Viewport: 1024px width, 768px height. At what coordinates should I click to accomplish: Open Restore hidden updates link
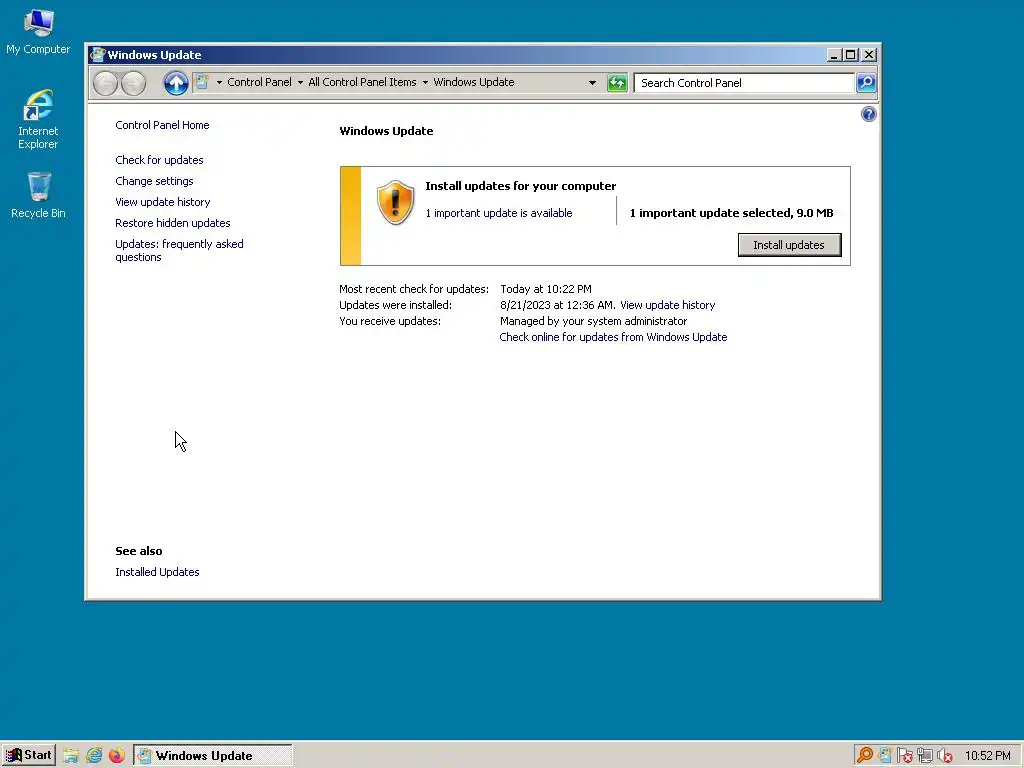[172, 223]
